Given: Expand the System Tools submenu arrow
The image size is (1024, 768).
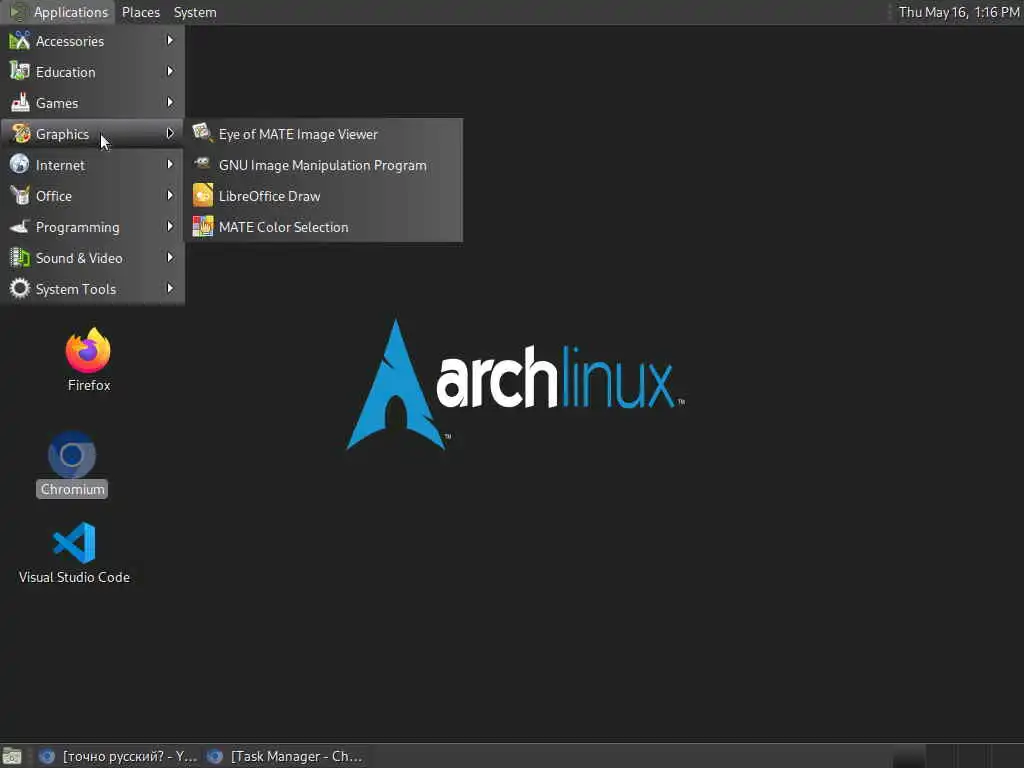Looking at the screenshot, I should click(170, 289).
